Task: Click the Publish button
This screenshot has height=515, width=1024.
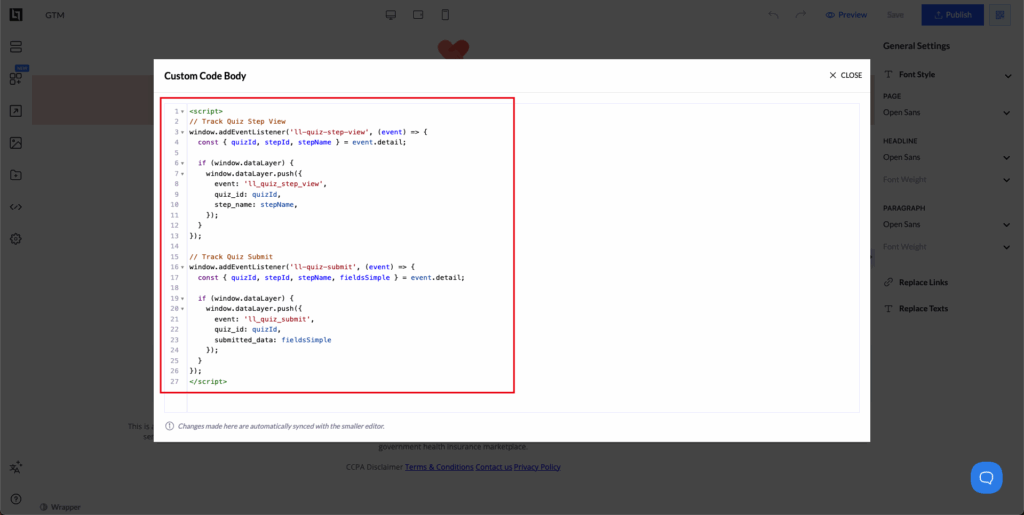Action: tap(952, 15)
